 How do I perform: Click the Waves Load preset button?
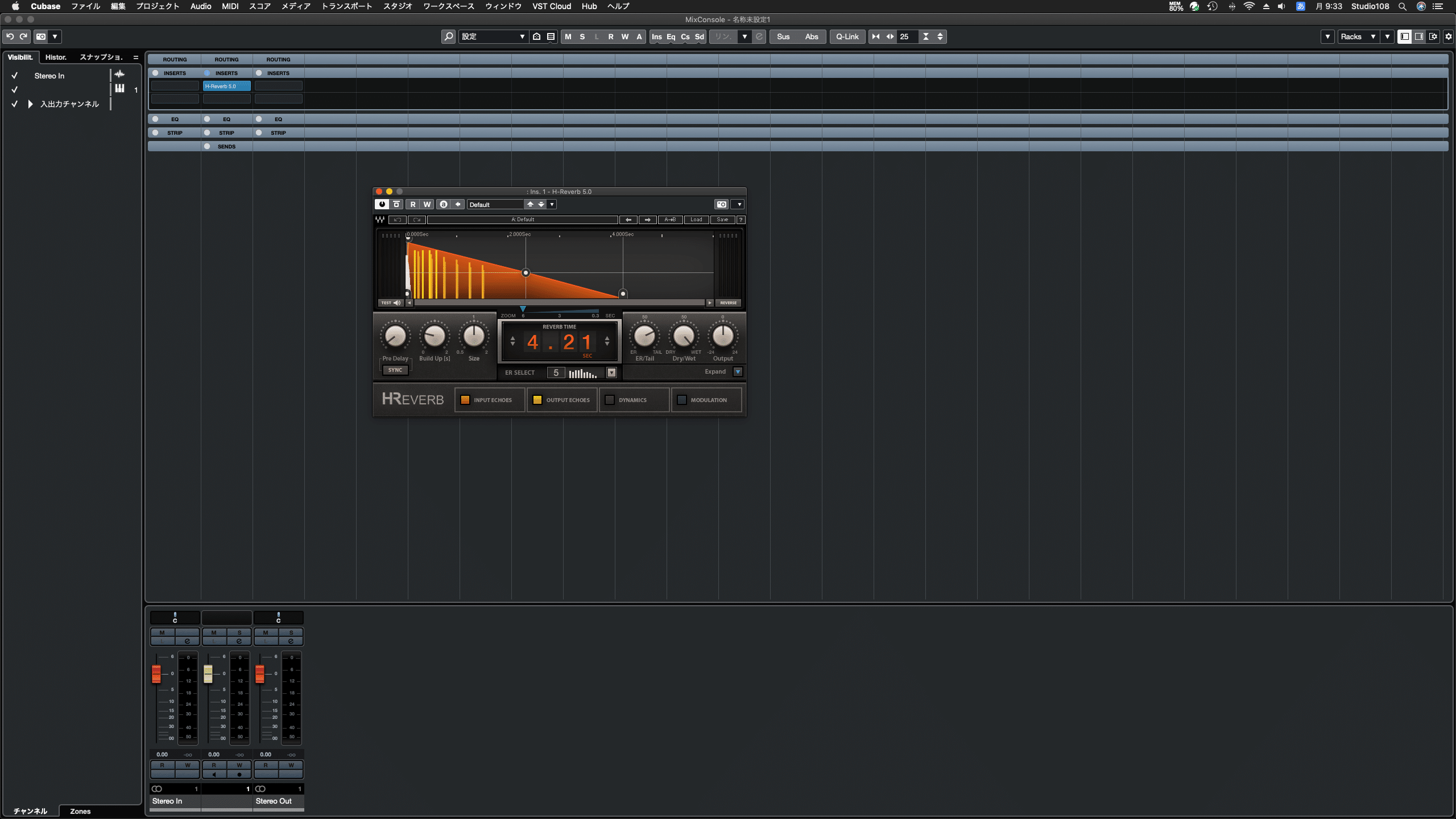[696, 220]
